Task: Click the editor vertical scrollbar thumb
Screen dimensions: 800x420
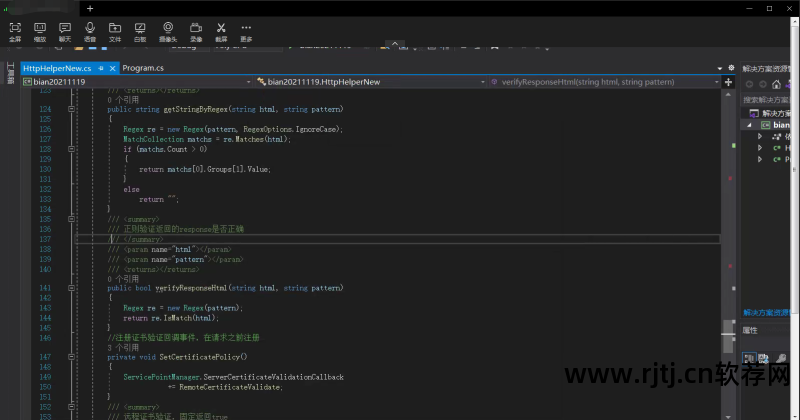Action: click(x=728, y=335)
